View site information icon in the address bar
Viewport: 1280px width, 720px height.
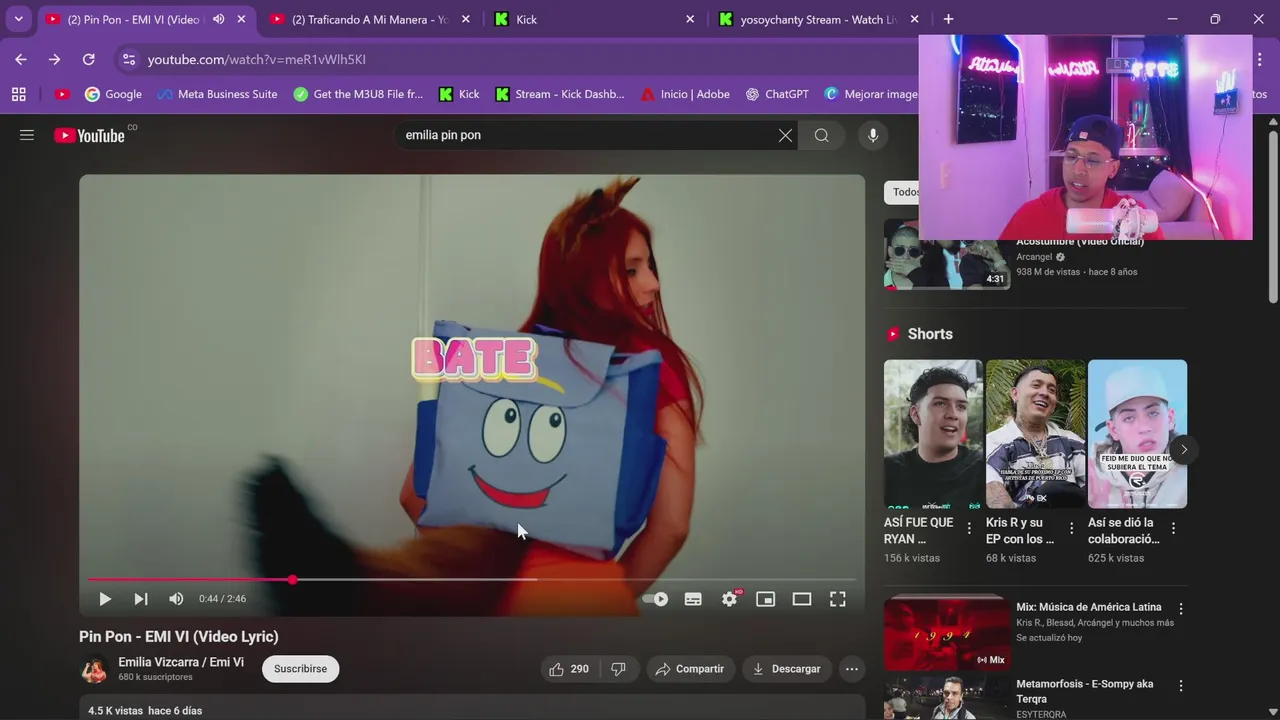point(128,60)
